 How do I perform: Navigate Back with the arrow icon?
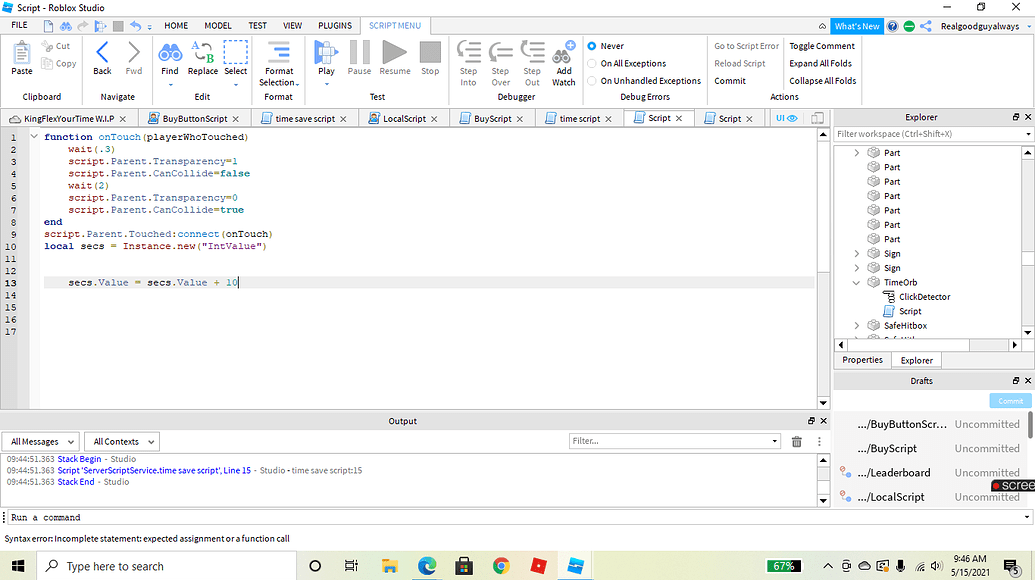tap(102, 52)
